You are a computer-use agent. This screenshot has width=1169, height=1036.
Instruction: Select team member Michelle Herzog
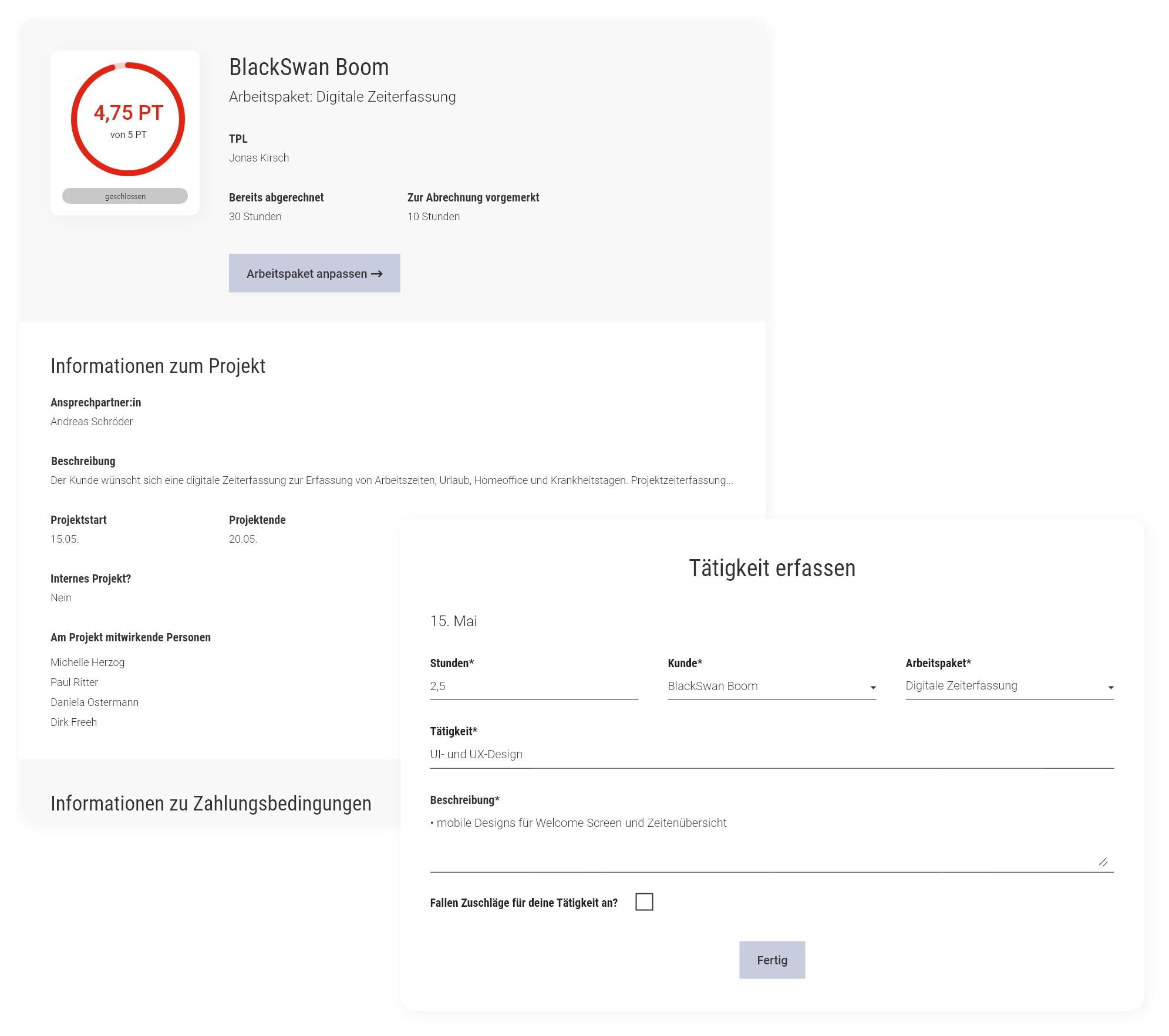click(87, 662)
